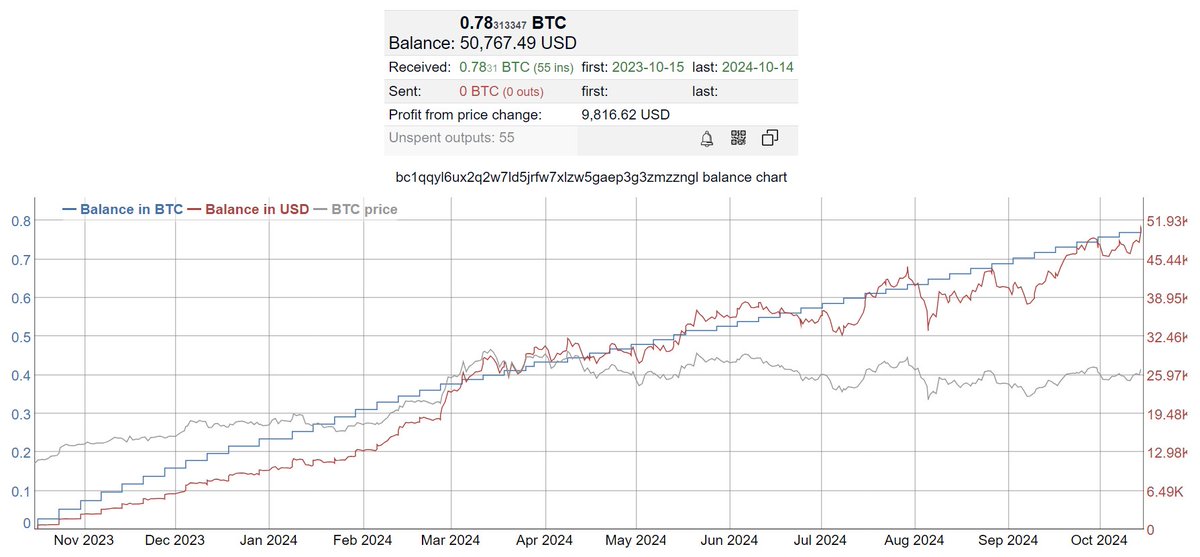Click the 0.4 left axis label
Viewport: 1200px width, 557px height.
pyautogui.click(x=19, y=375)
